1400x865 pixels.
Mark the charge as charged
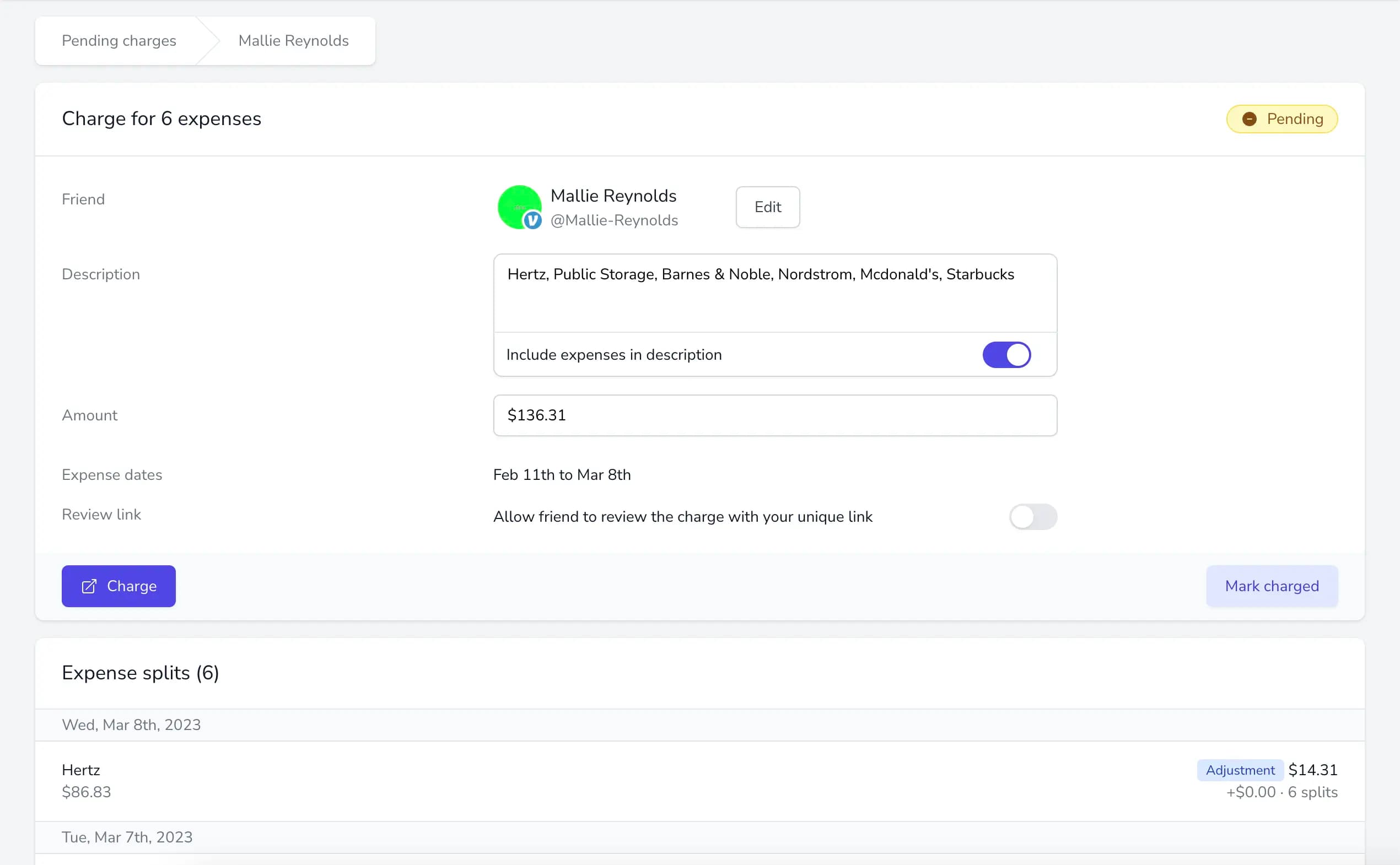pyautogui.click(x=1272, y=586)
